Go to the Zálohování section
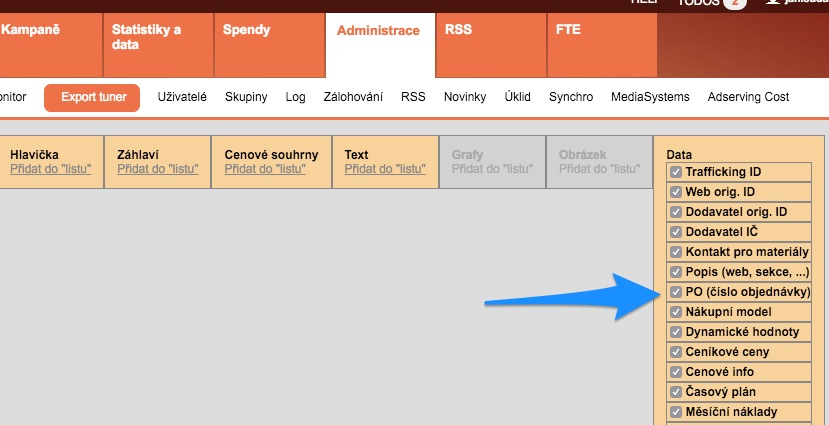Screen dimensions: 829x425 pyautogui.click(x=353, y=98)
